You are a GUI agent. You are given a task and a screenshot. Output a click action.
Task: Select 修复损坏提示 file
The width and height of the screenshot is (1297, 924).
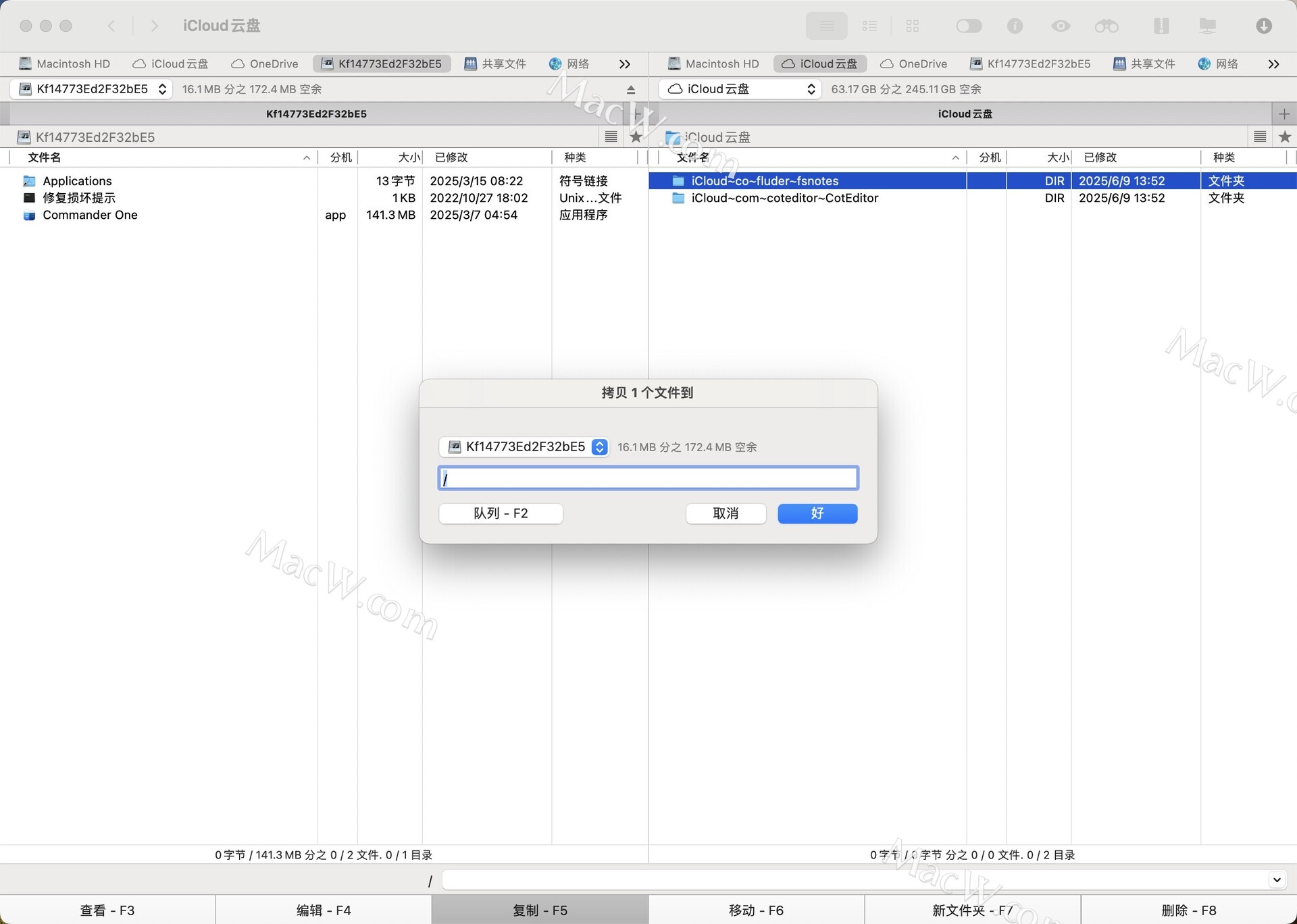point(324,198)
